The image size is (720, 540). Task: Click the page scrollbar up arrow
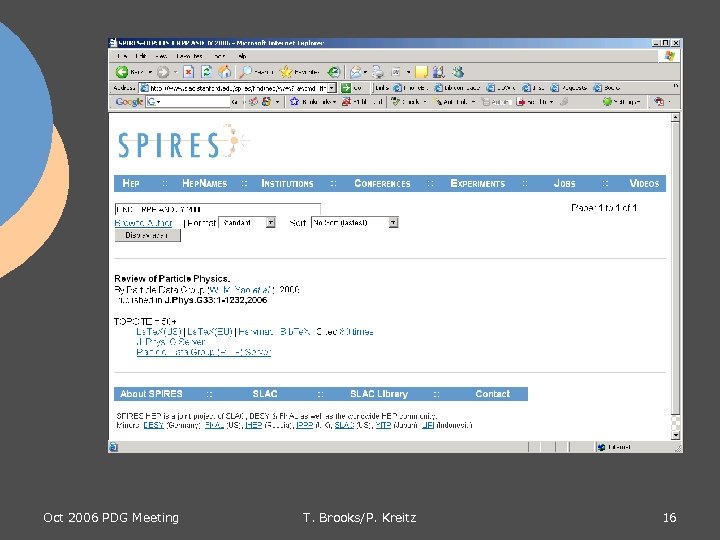coord(675,118)
